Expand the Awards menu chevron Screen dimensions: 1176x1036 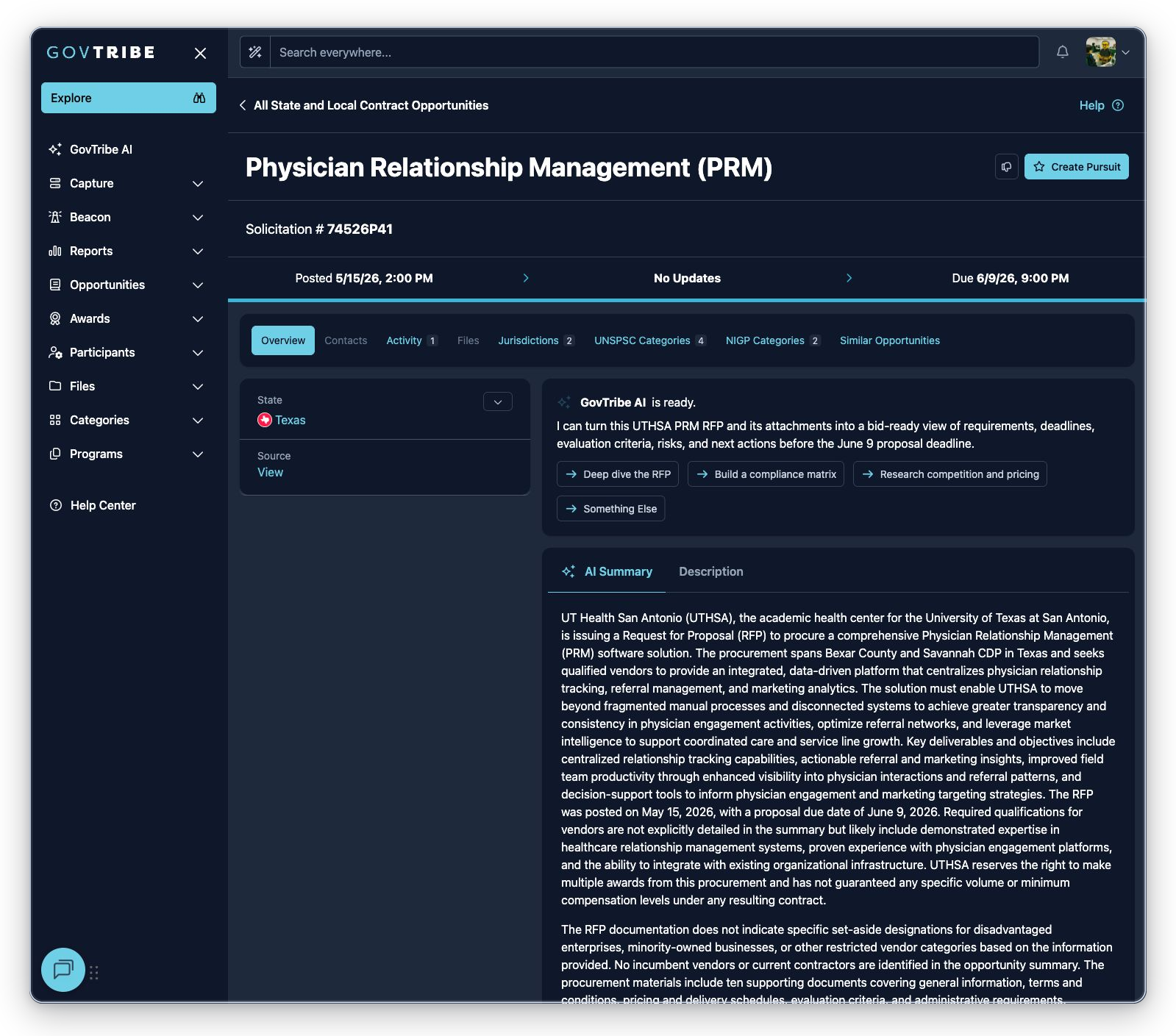pos(198,318)
